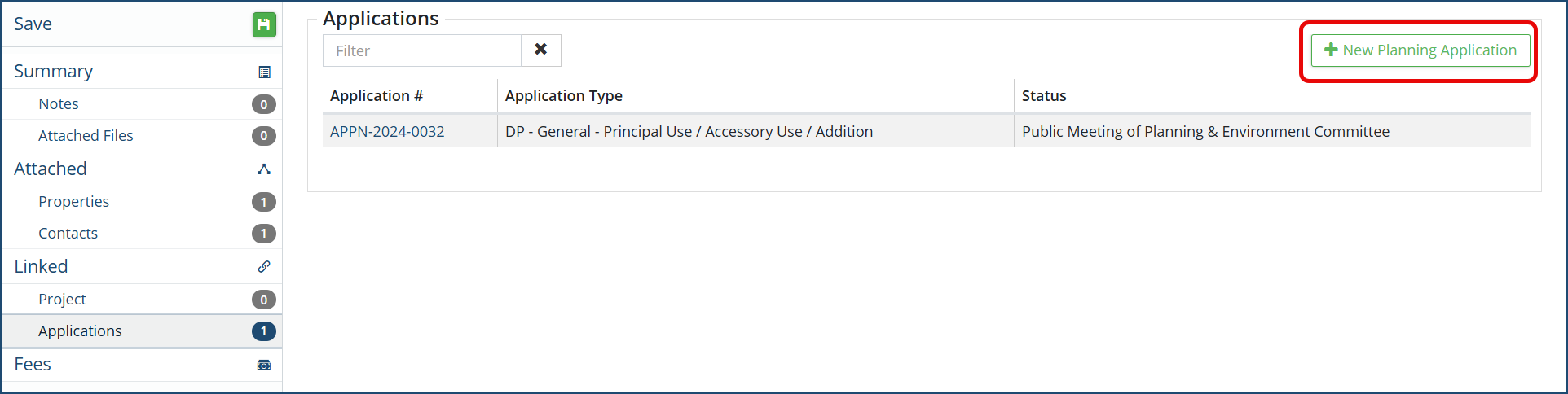The image size is (1568, 394).
Task: Sort by Application Type column header
Action: [x=564, y=96]
